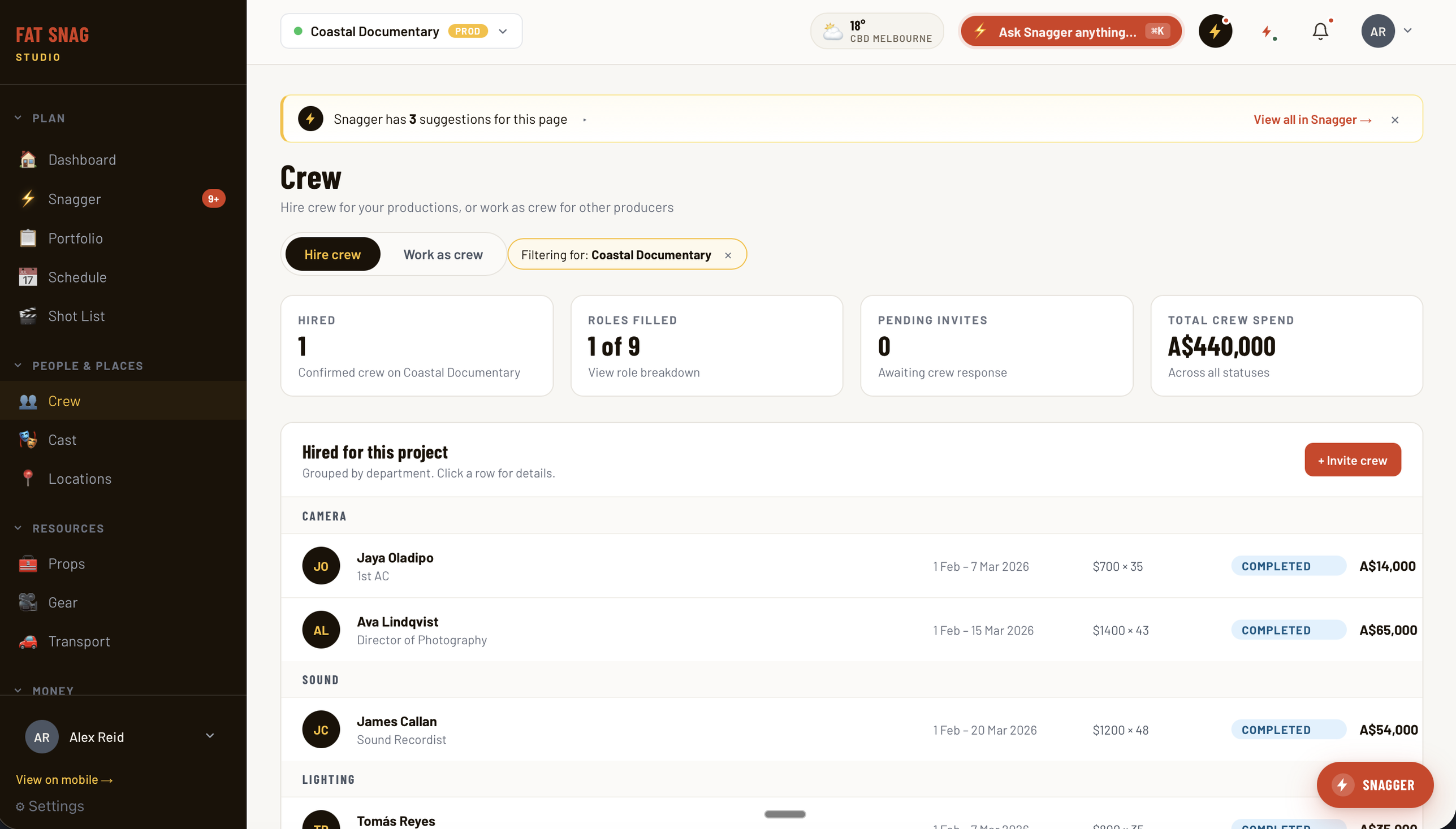This screenshot has width=1456, height=829.
Task: Dismiss the Snagger suggestions banner
Action: 1394,120
